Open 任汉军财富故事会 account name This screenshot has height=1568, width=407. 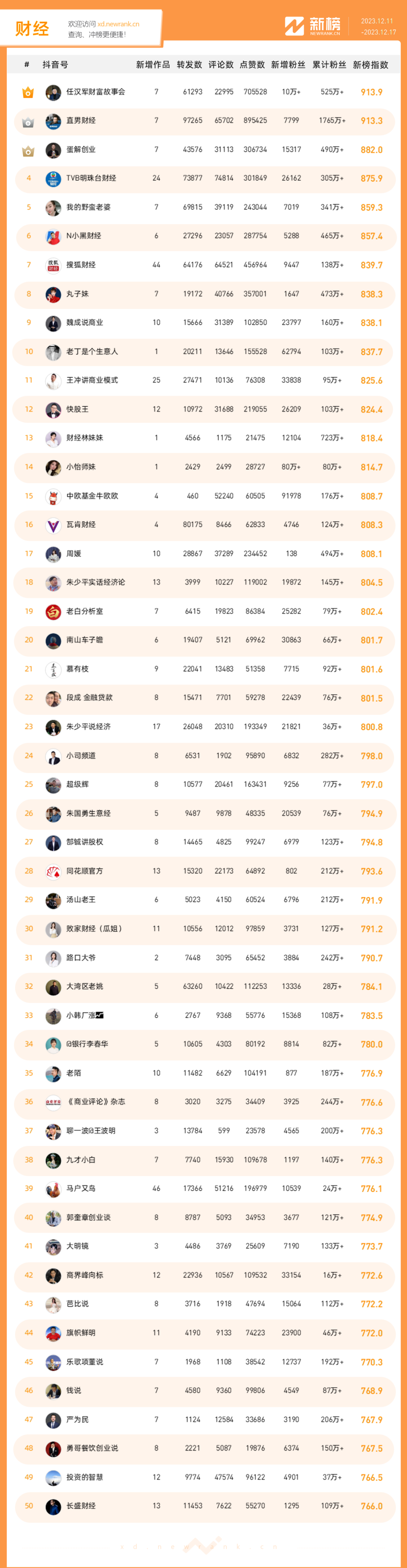(95, 92)
